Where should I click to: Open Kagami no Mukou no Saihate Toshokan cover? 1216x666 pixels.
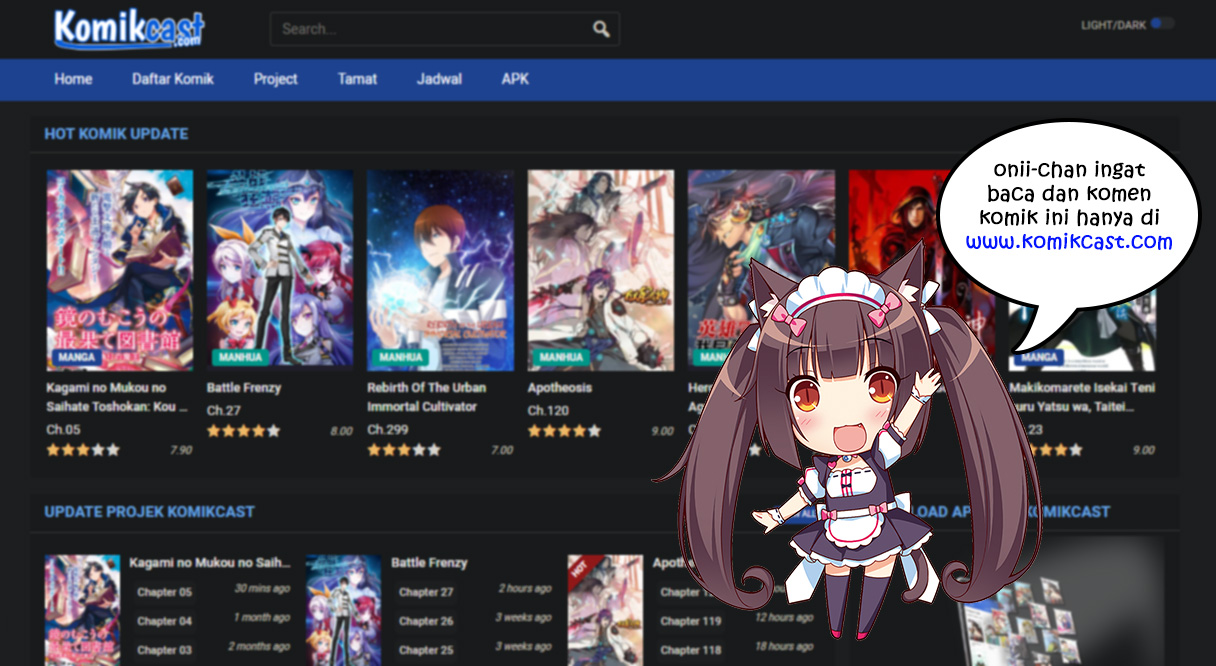(x=120, y=268)
